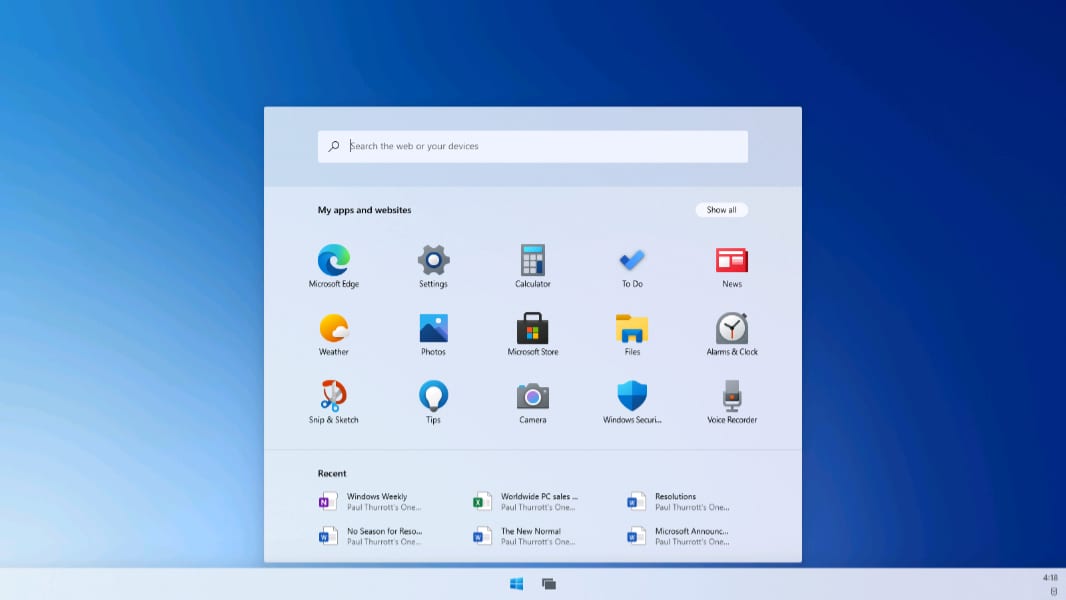This screenshot has height=600, width=1066.
Task: Launch Alarms & Clock app
Action: (x=731, y=329)
